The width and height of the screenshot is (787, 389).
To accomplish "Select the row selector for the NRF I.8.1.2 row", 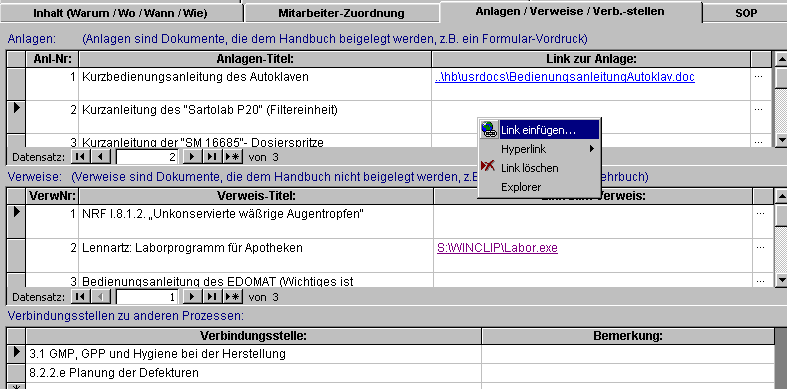I will 16,221.
